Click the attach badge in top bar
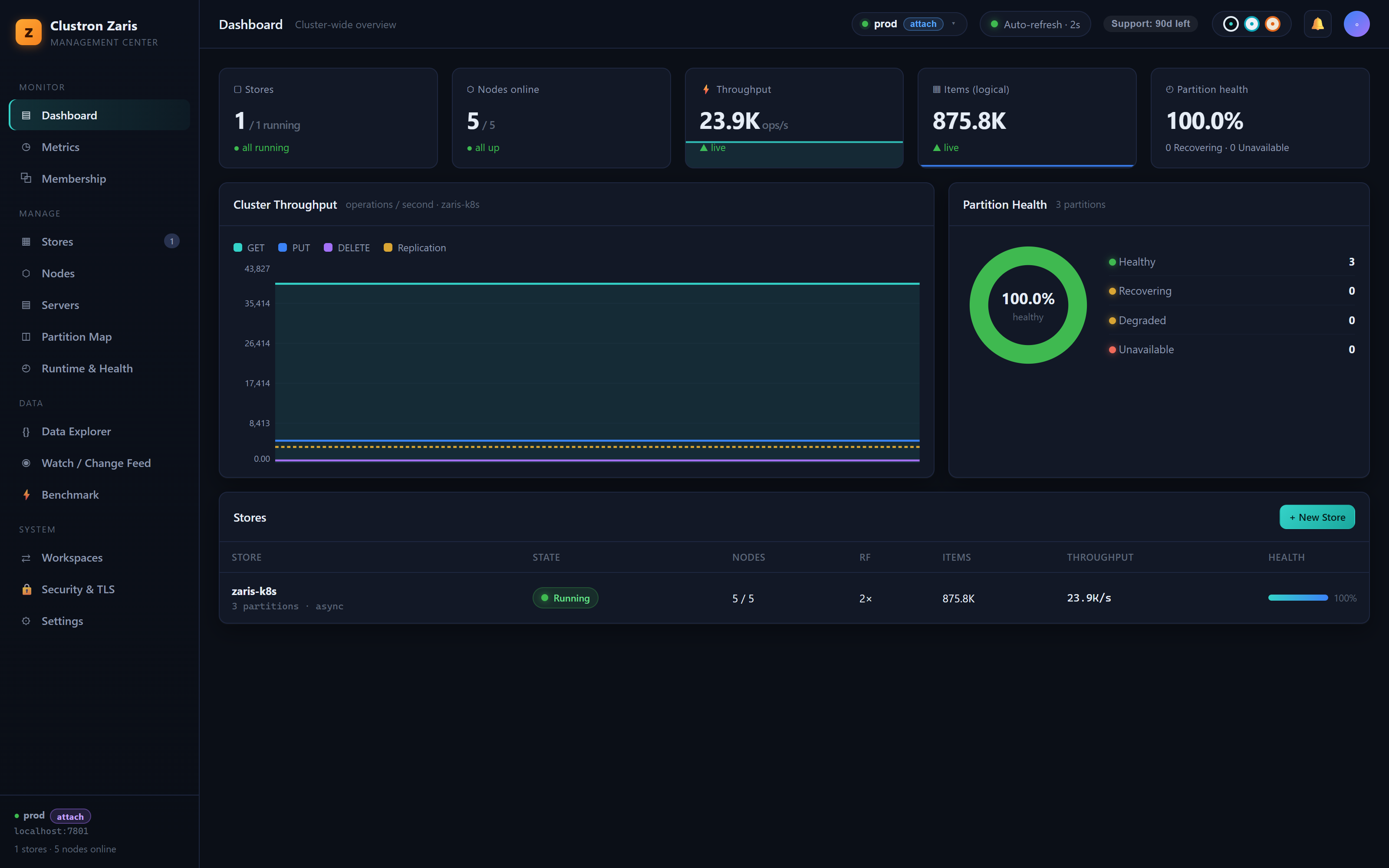Screen dimensions: 1389x868 (x=923, y=24)
